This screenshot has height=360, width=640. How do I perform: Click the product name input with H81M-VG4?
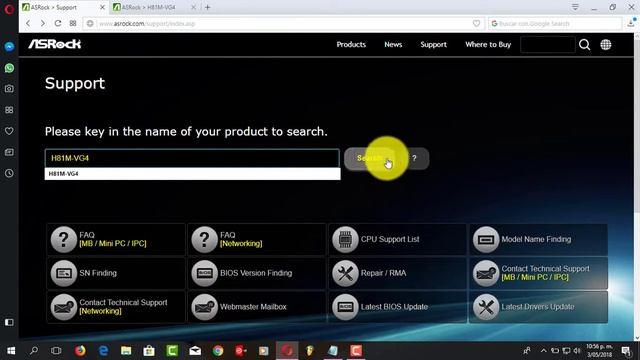click(x=192, y=158)
